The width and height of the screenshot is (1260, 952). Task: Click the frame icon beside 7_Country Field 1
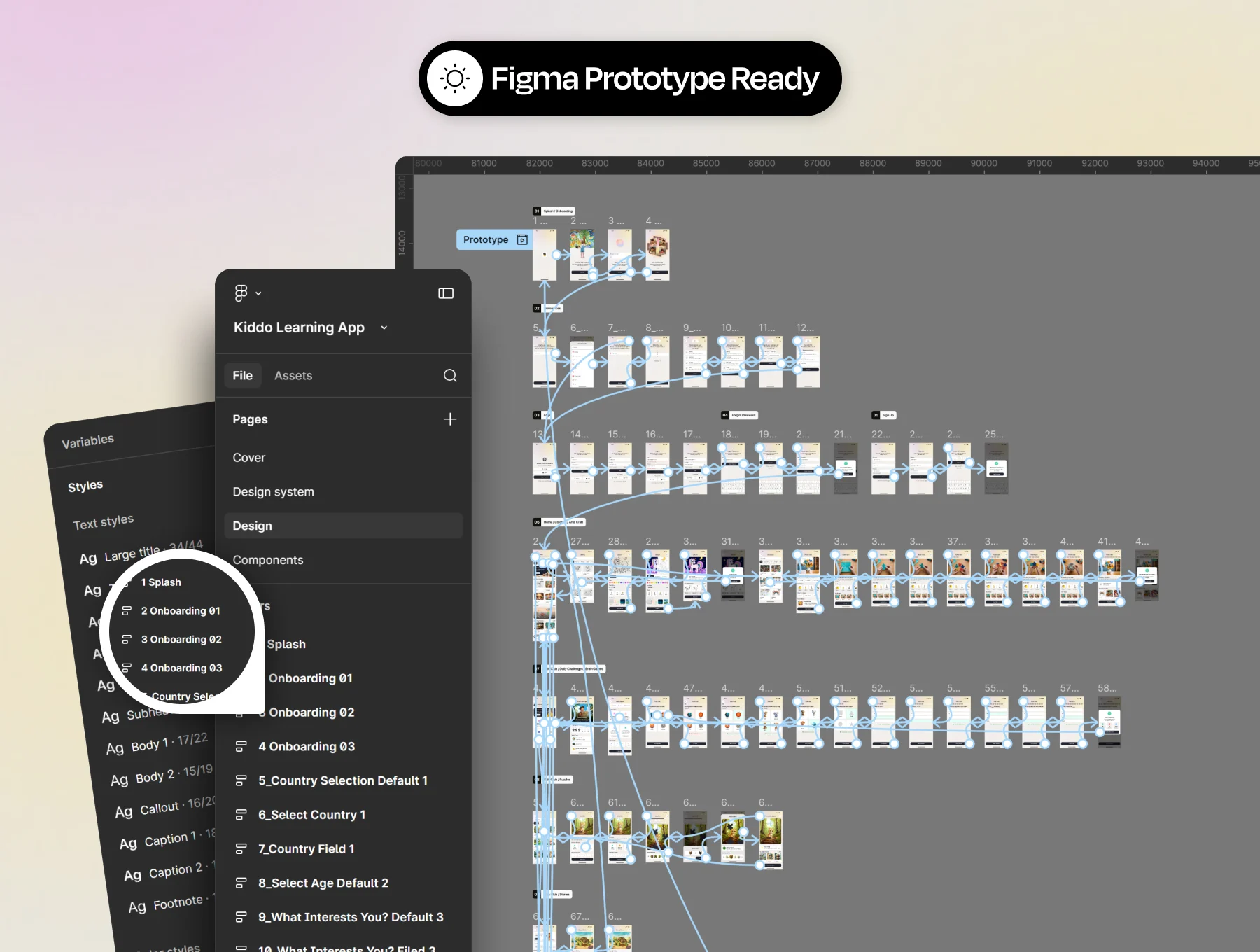tap(241, 849)
